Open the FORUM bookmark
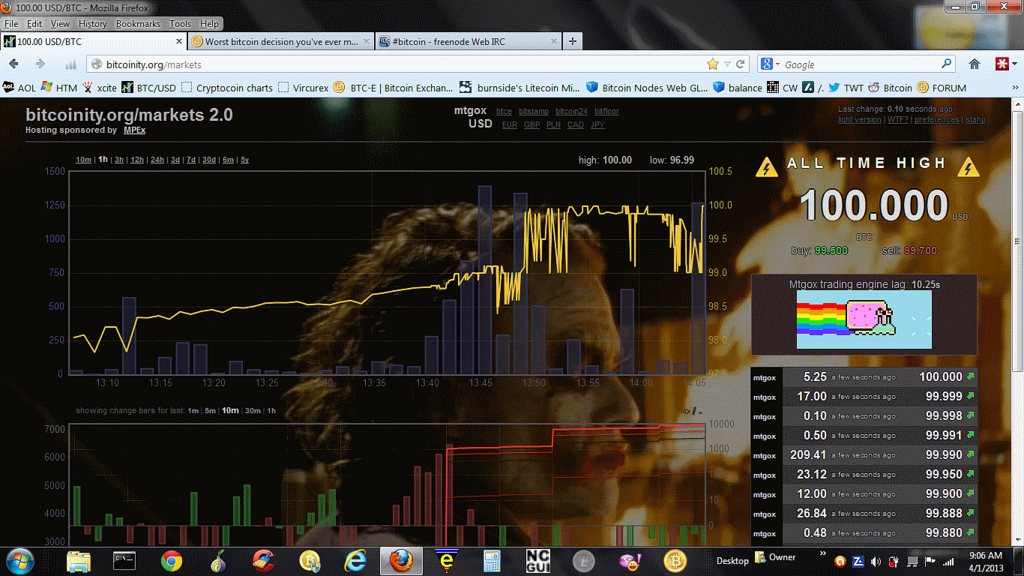Screen dimensions: 1024x576 [941, 88]
